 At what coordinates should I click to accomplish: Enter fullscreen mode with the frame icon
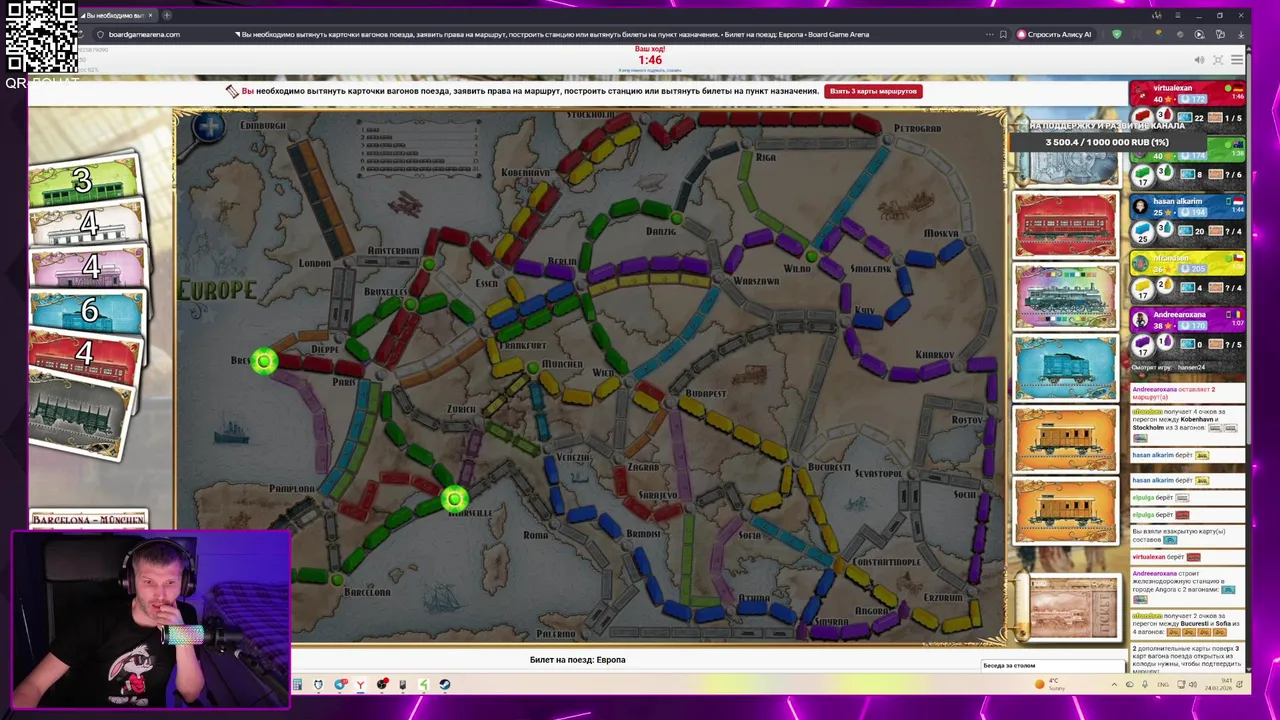(x=1219, y=60)
